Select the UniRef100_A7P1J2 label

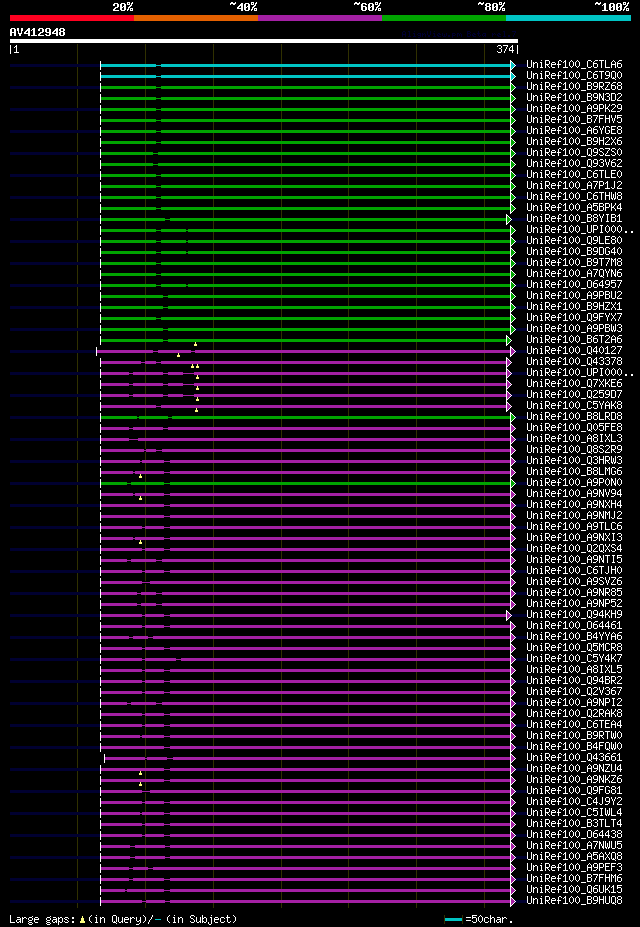coord(574,185)
